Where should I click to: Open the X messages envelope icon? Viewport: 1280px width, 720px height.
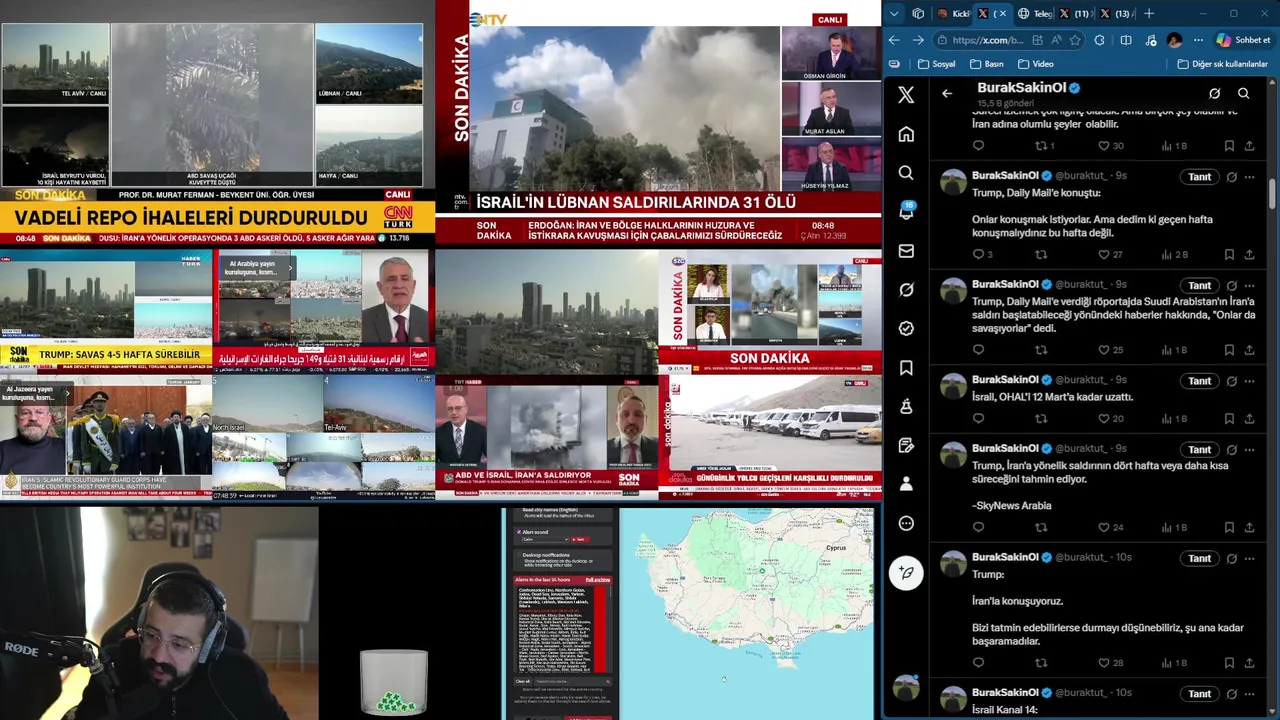coord(906,251)
